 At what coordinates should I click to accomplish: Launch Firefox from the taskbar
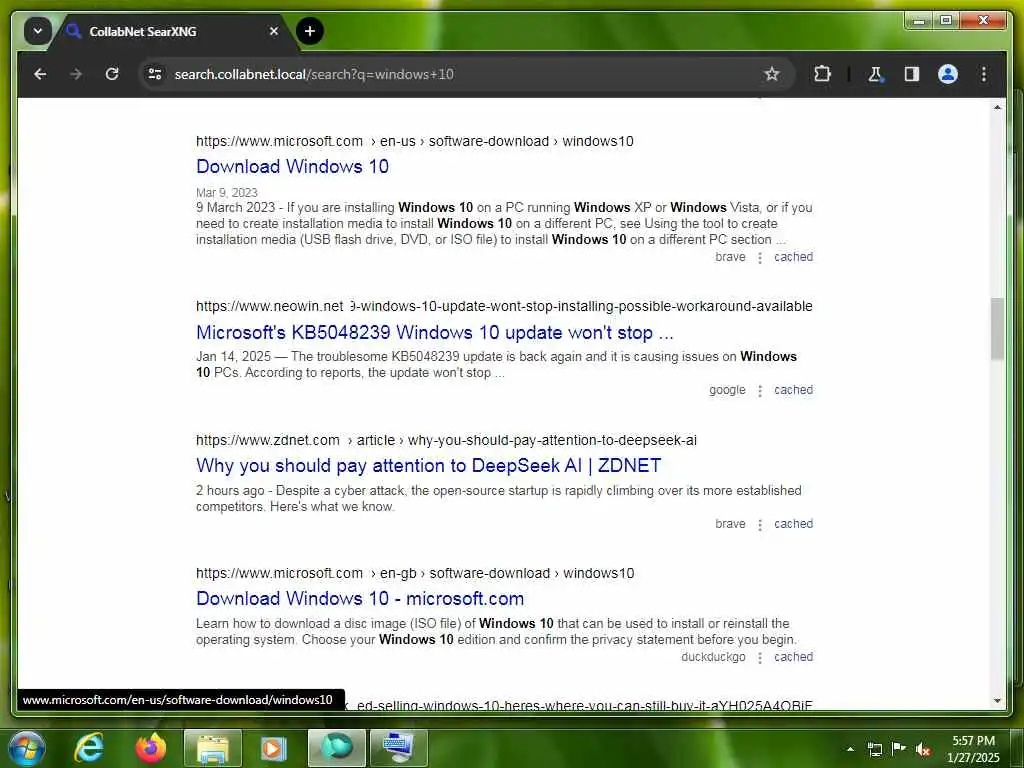coord(151,748)
